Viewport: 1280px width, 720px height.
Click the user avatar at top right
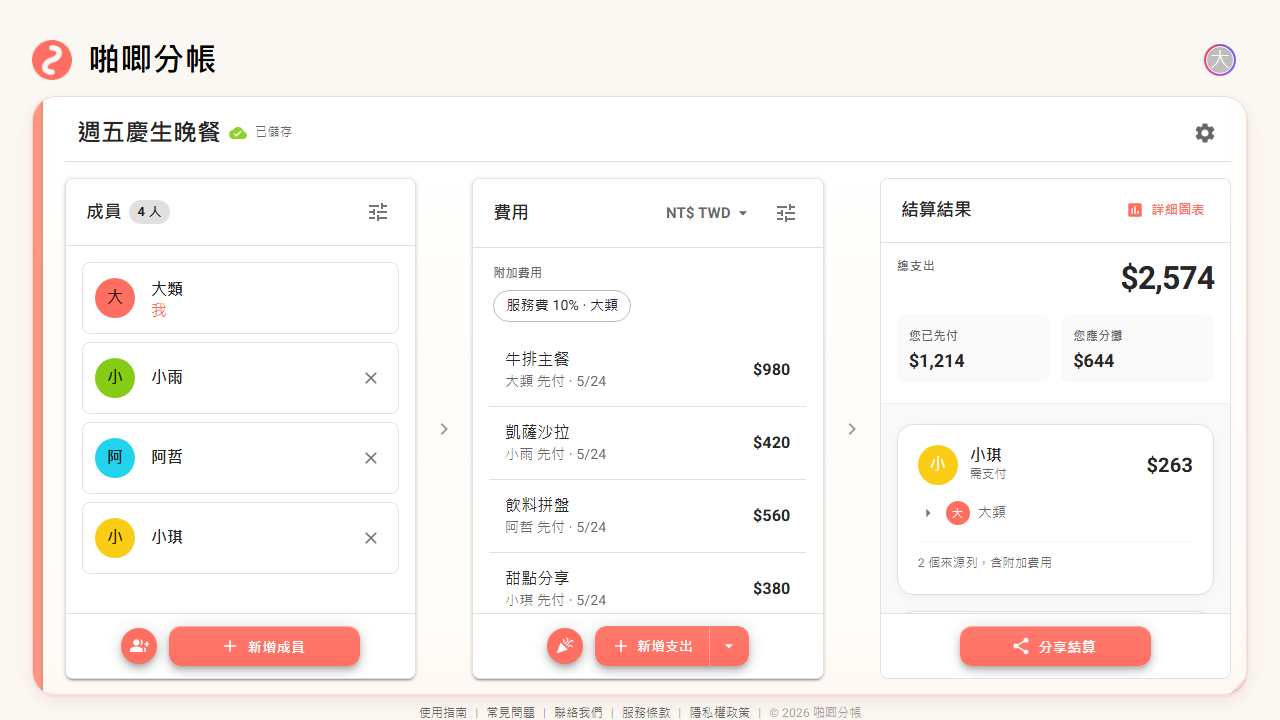click(1220, 60)
